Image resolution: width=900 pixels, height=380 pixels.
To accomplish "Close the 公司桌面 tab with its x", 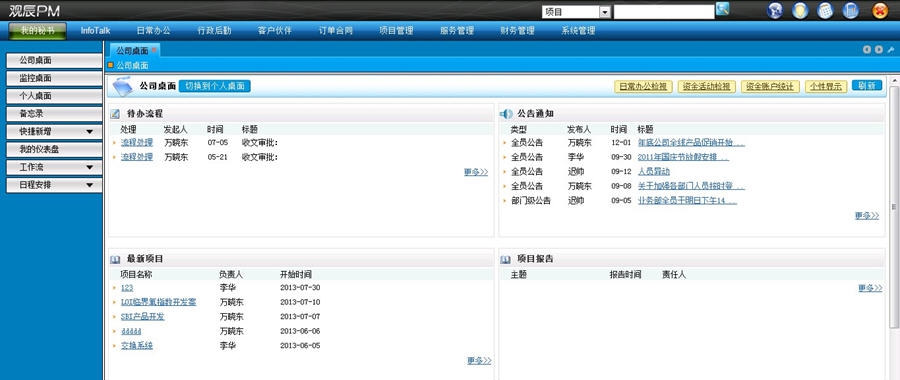I will [x=154, y=51].
